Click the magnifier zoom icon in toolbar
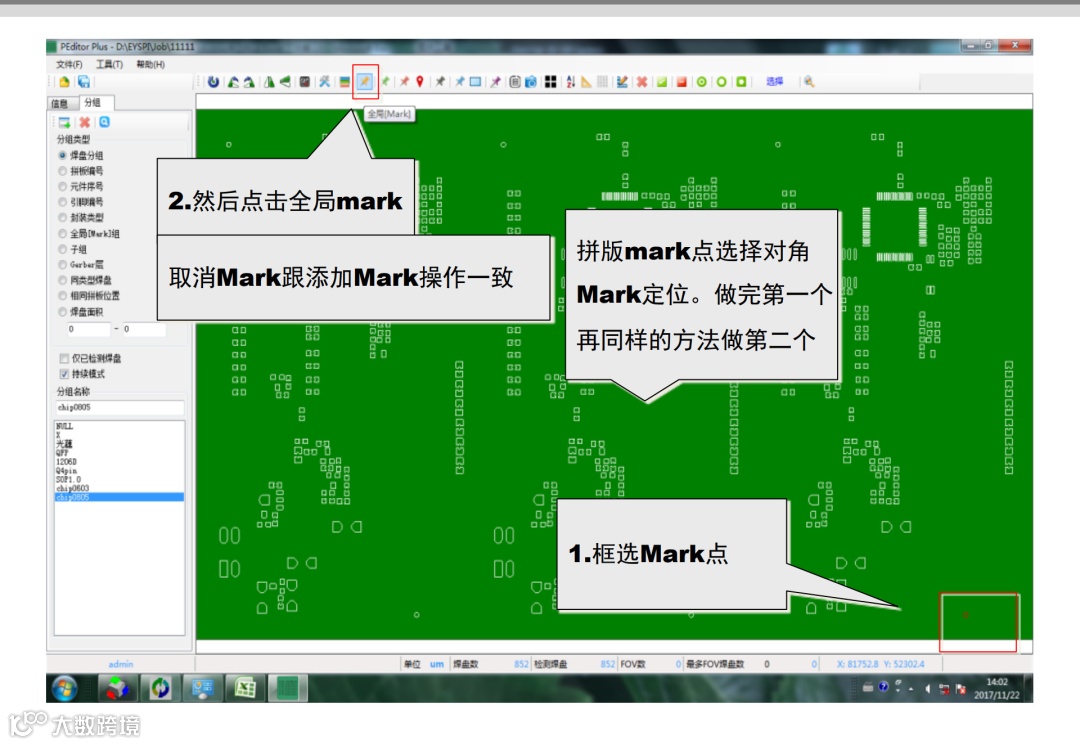The width and height of the screenshot is (1080, 745). [809, 81]
